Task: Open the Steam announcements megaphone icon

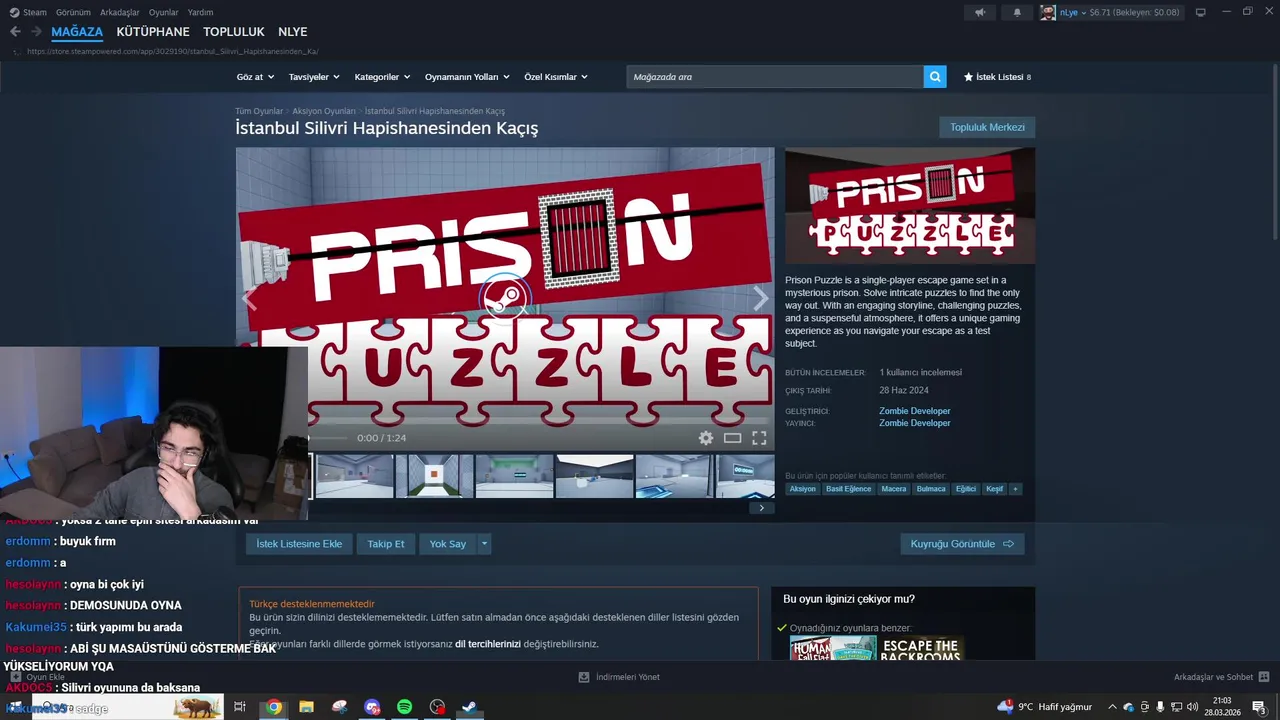Action: [980, 12]
